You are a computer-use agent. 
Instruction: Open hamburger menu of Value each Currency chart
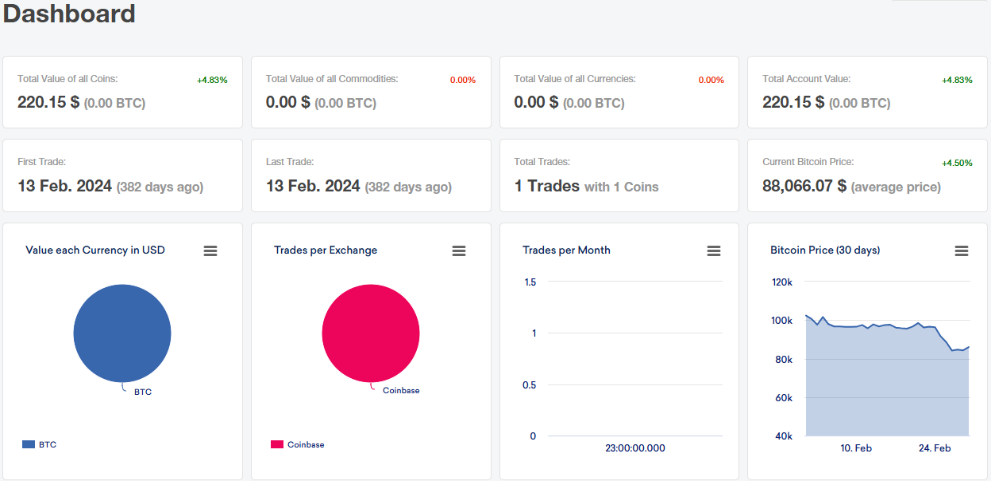pyautogui.click(x=210, y=251)
